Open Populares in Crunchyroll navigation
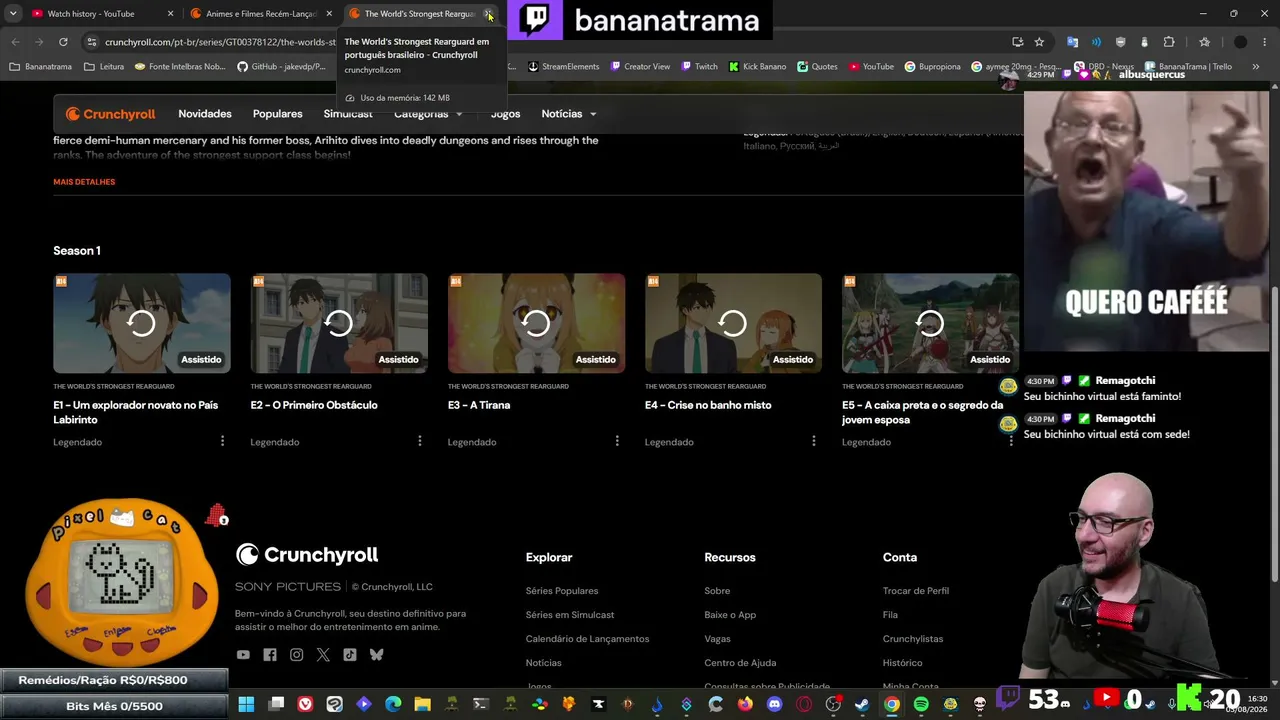 tap(278, 114)
